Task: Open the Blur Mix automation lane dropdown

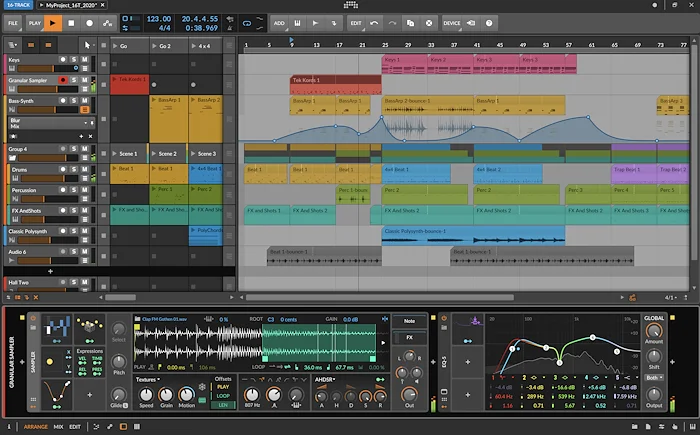Action: coord(86,123)
